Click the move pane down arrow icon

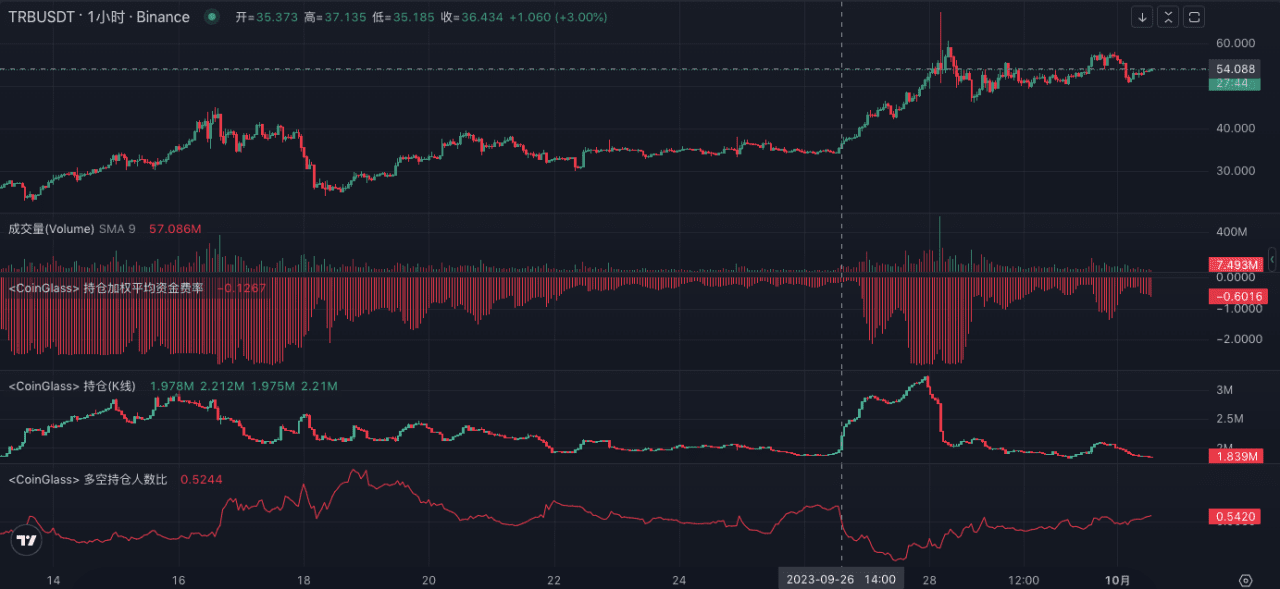click(x=1143, y=17)
